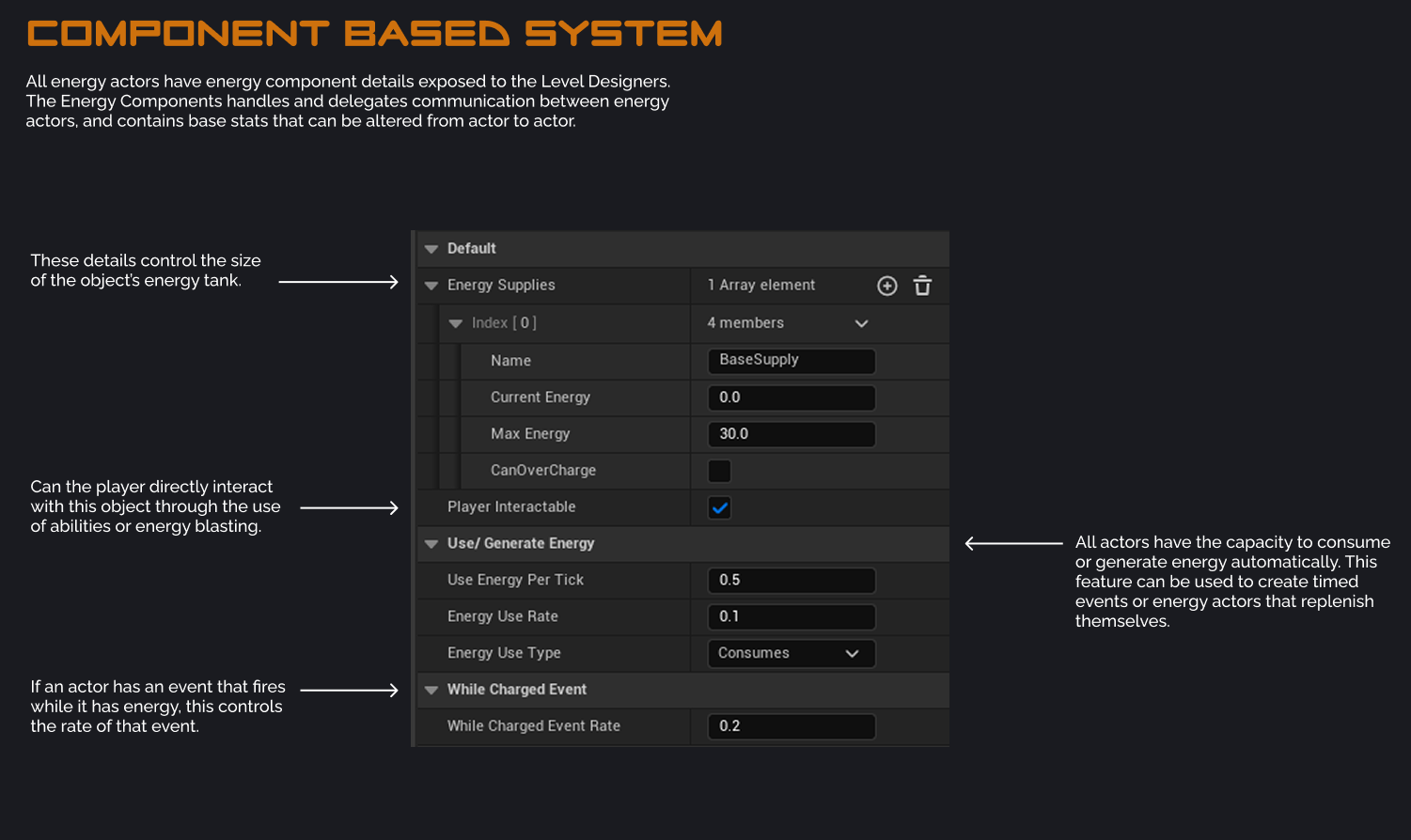Screen dimensions: 1411x840
Task: Uncheck the Player Interactable checkbox
Action: [x=719, y=507]
